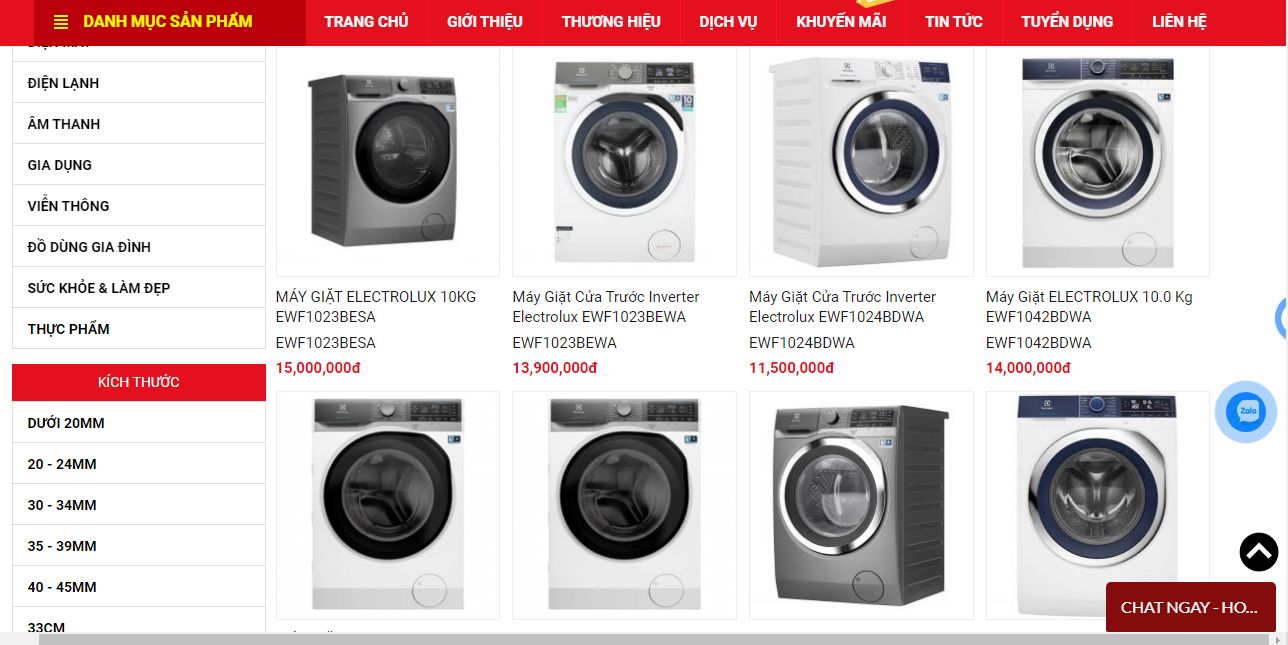Viewport: 1288px width, 645px height.
Task: Filter by 30 - 34MM size
Action: coord(139,505)
